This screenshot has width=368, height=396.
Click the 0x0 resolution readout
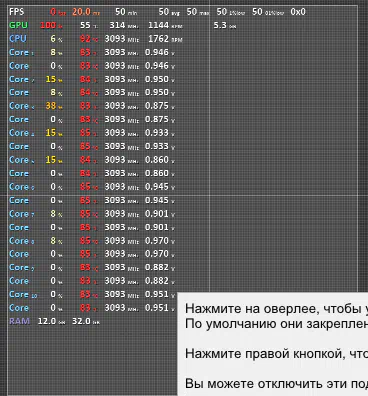click(x=298, y=12)
